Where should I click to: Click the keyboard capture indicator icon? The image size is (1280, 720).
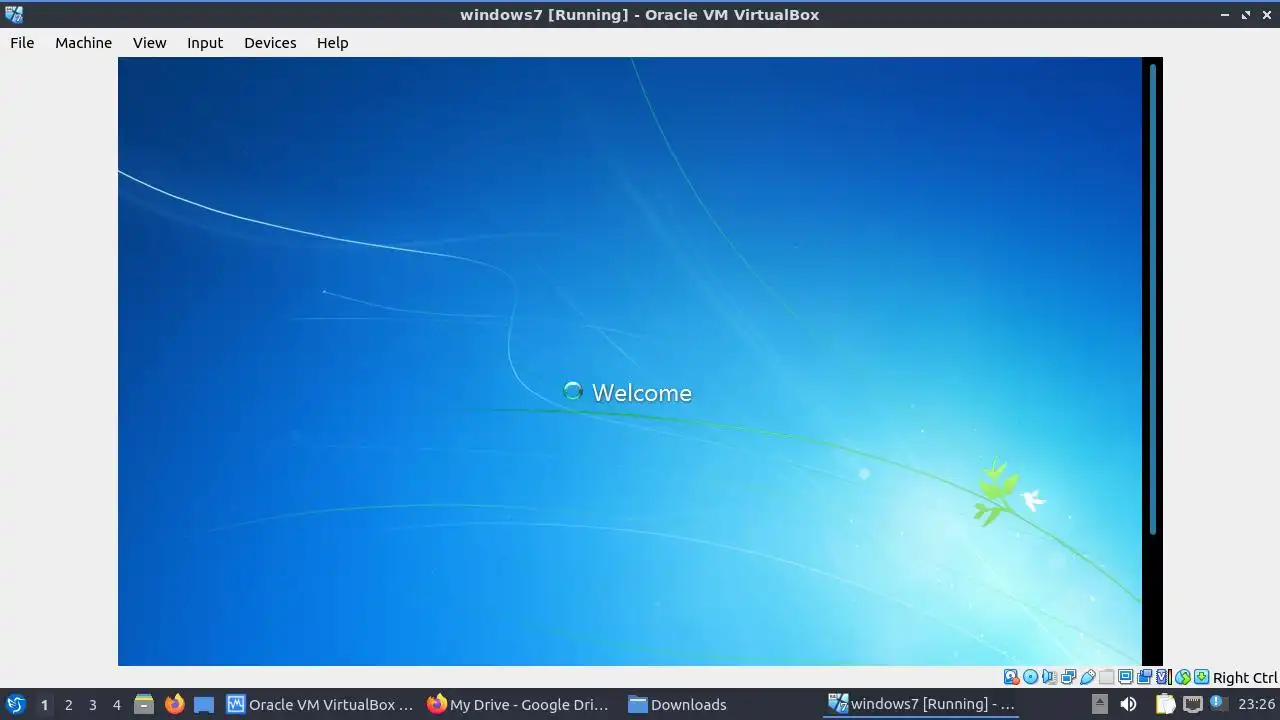click(x=1201, y=677)
